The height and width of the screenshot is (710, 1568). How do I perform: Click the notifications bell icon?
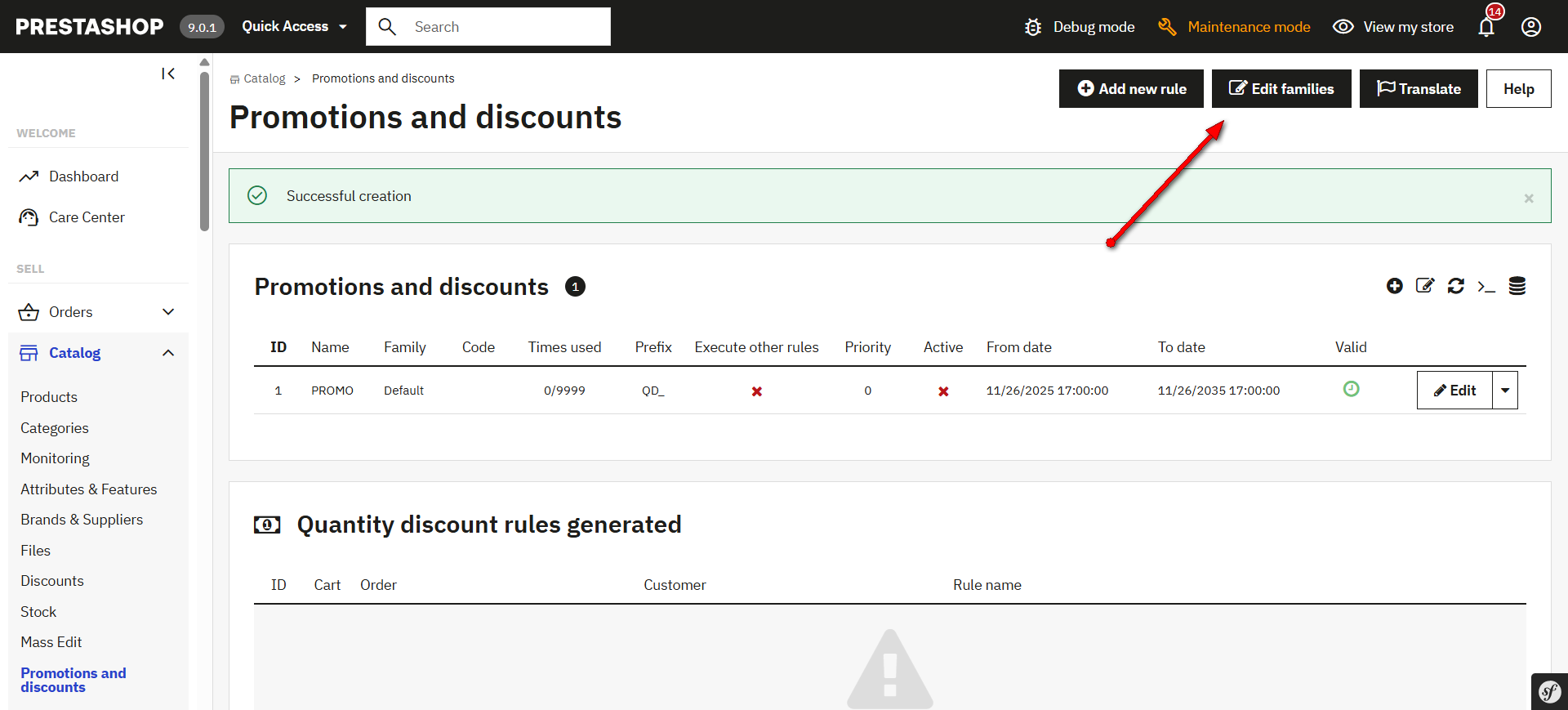pos(1486,27)
